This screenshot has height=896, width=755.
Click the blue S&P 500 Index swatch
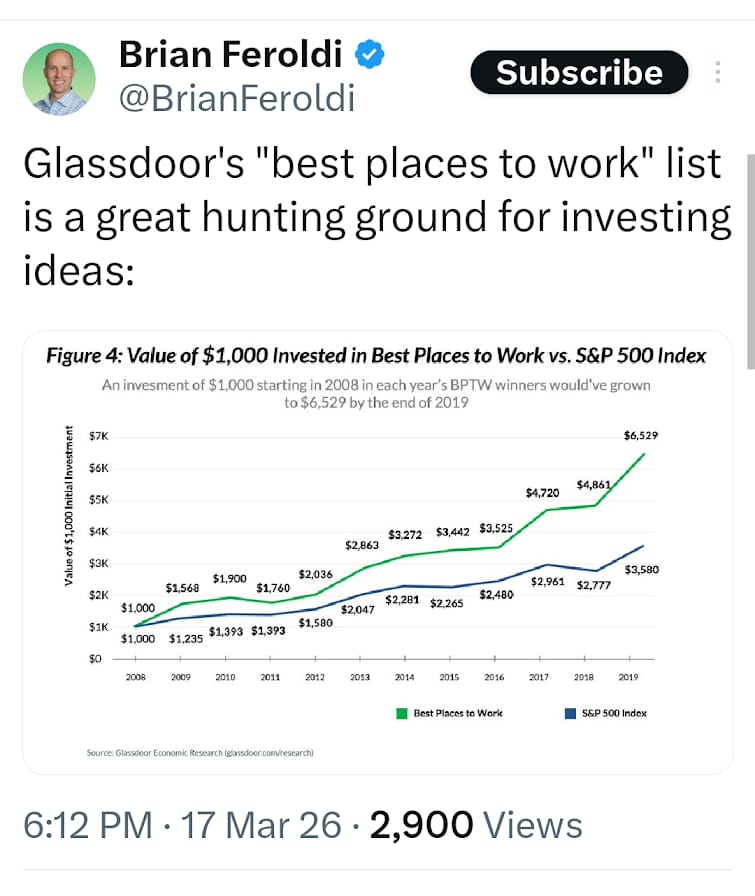click(571, 713)
